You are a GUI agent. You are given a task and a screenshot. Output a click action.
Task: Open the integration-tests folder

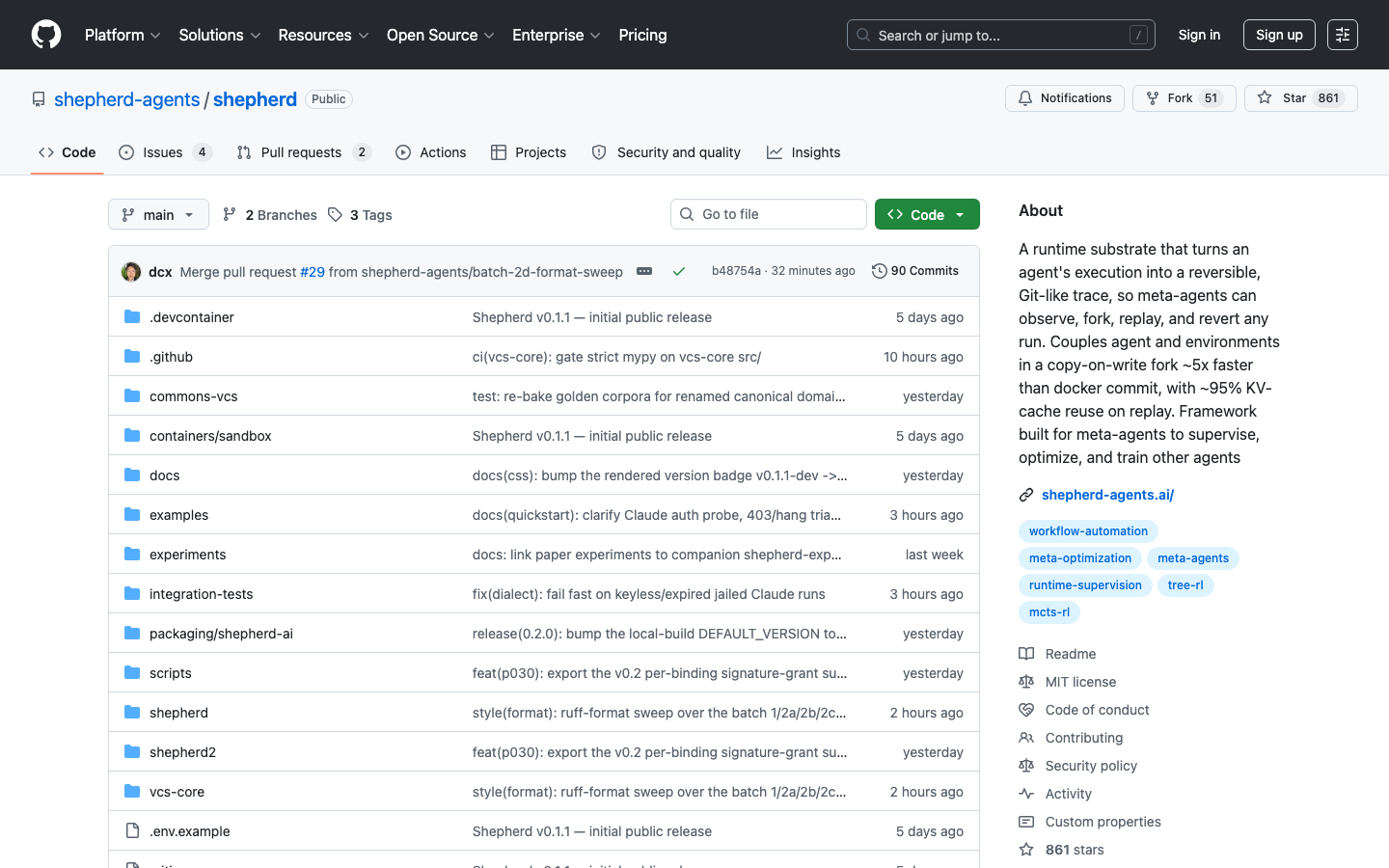(202, 594)
